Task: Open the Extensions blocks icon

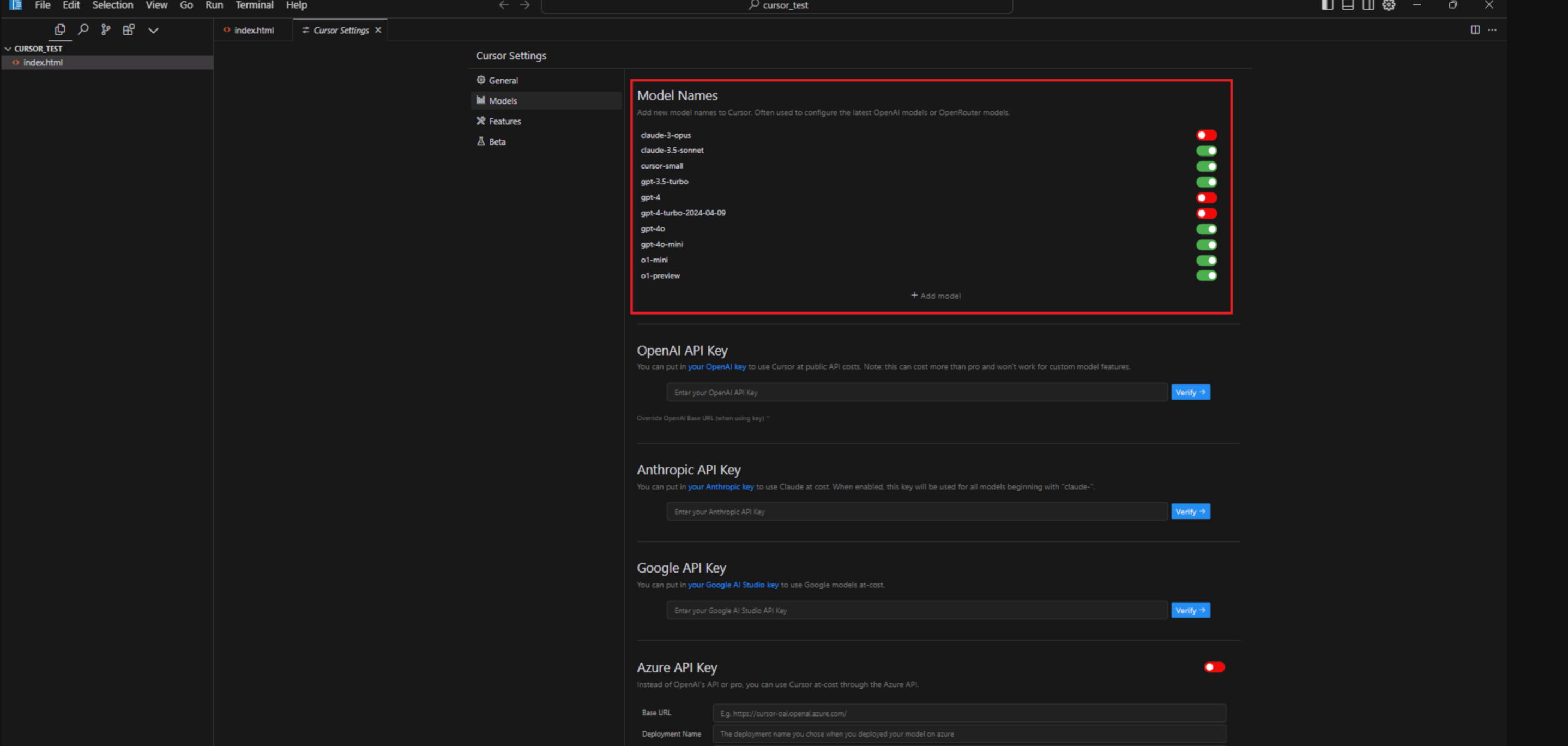Action: (x=129, y=29)
